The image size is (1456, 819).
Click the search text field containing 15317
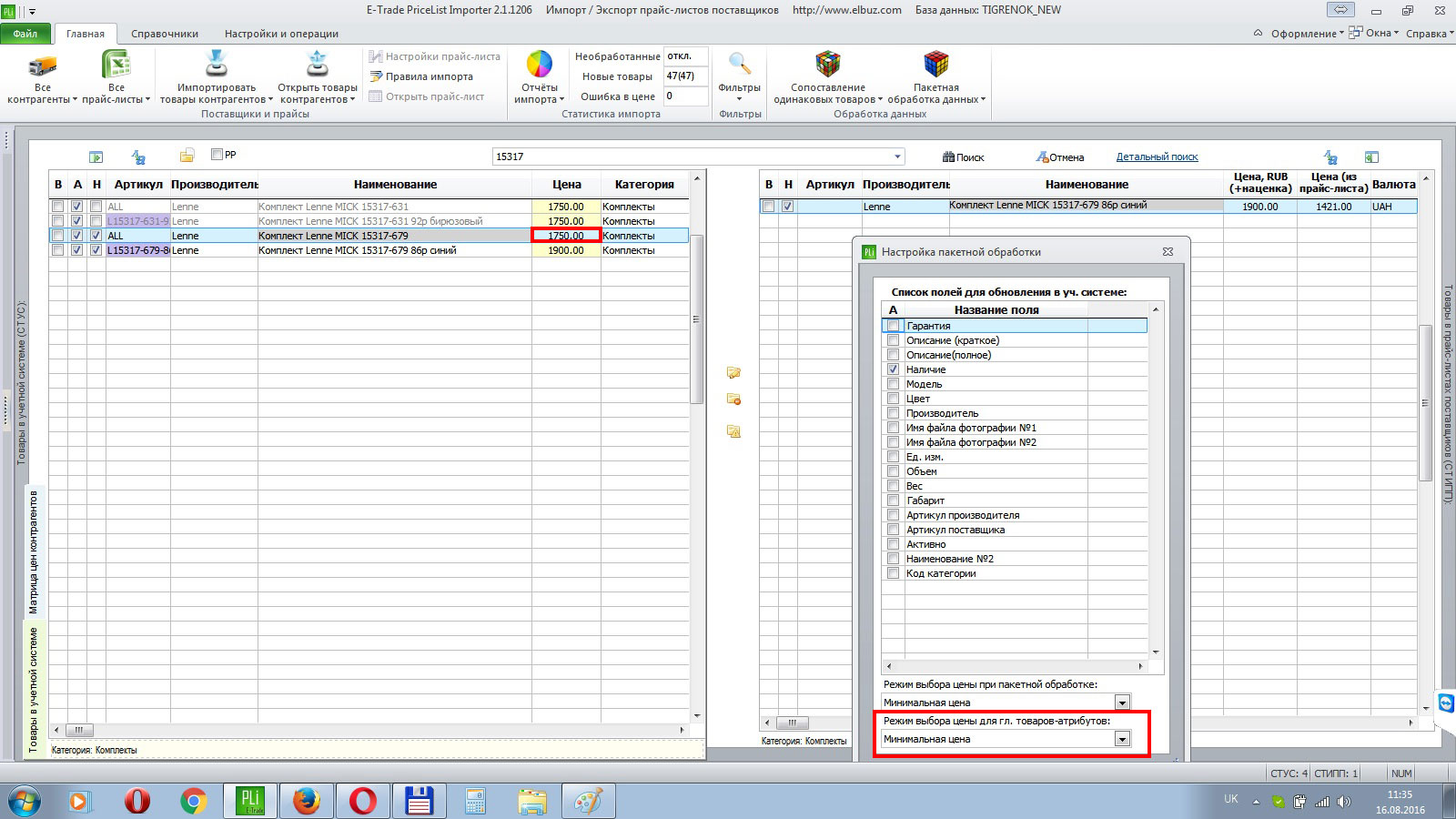click(x=692, y=157)
